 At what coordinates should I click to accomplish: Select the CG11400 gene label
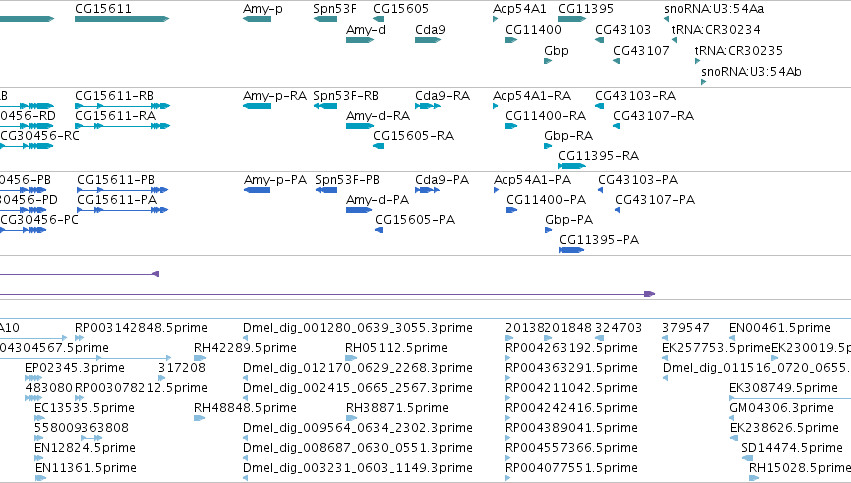(534, 29)
